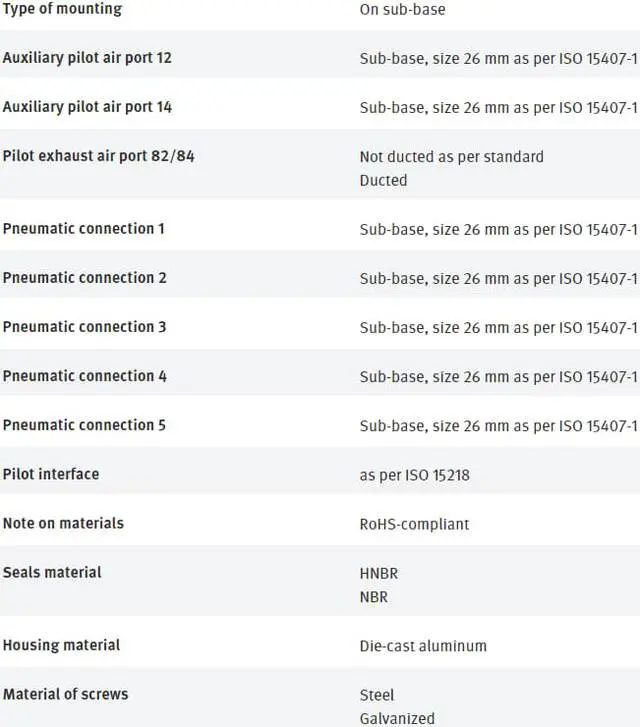Select the Material of screws label
This screenshot has width=640, height=727.
click(65, 694)
